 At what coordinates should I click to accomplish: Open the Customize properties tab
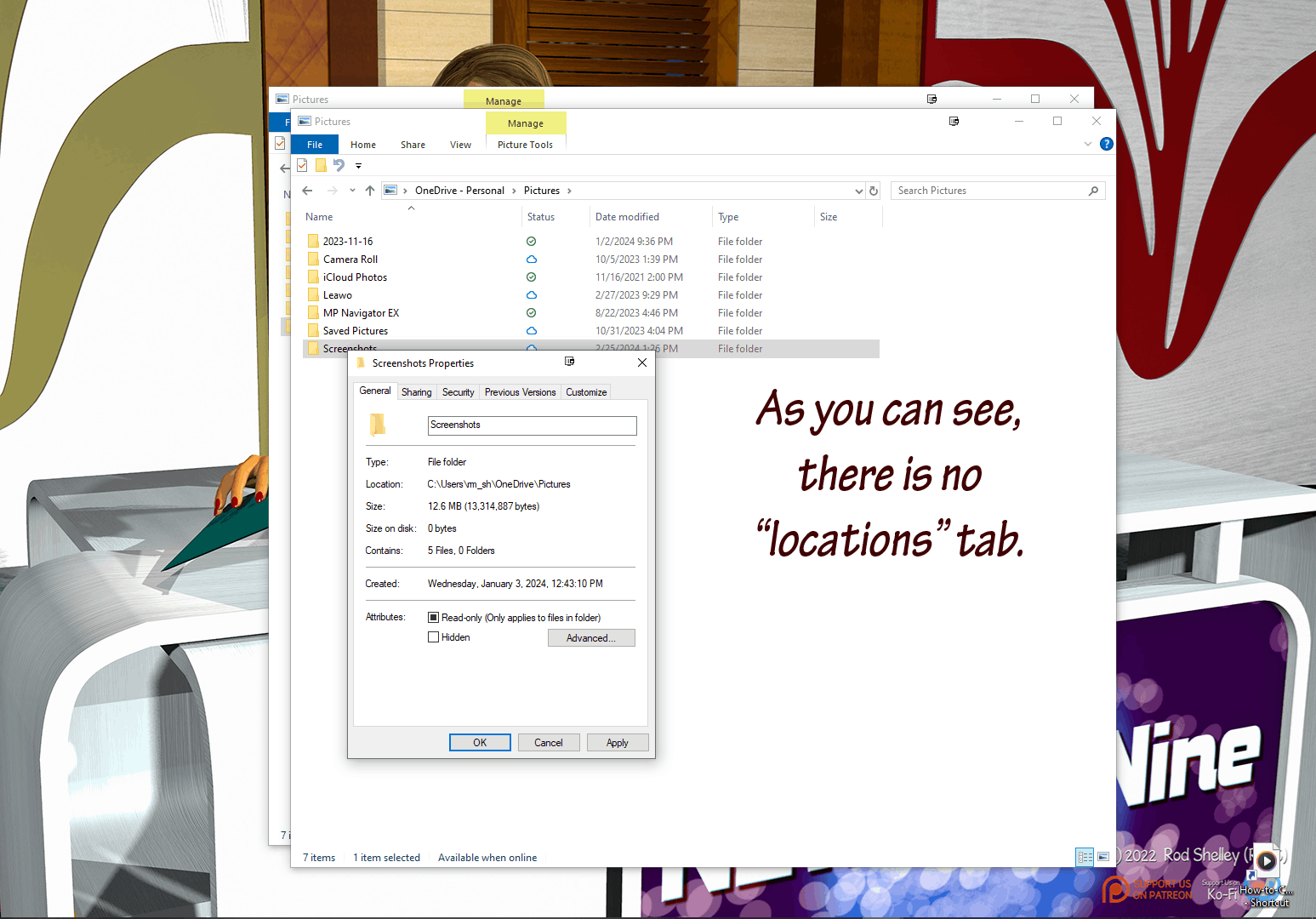pos(586,392)
